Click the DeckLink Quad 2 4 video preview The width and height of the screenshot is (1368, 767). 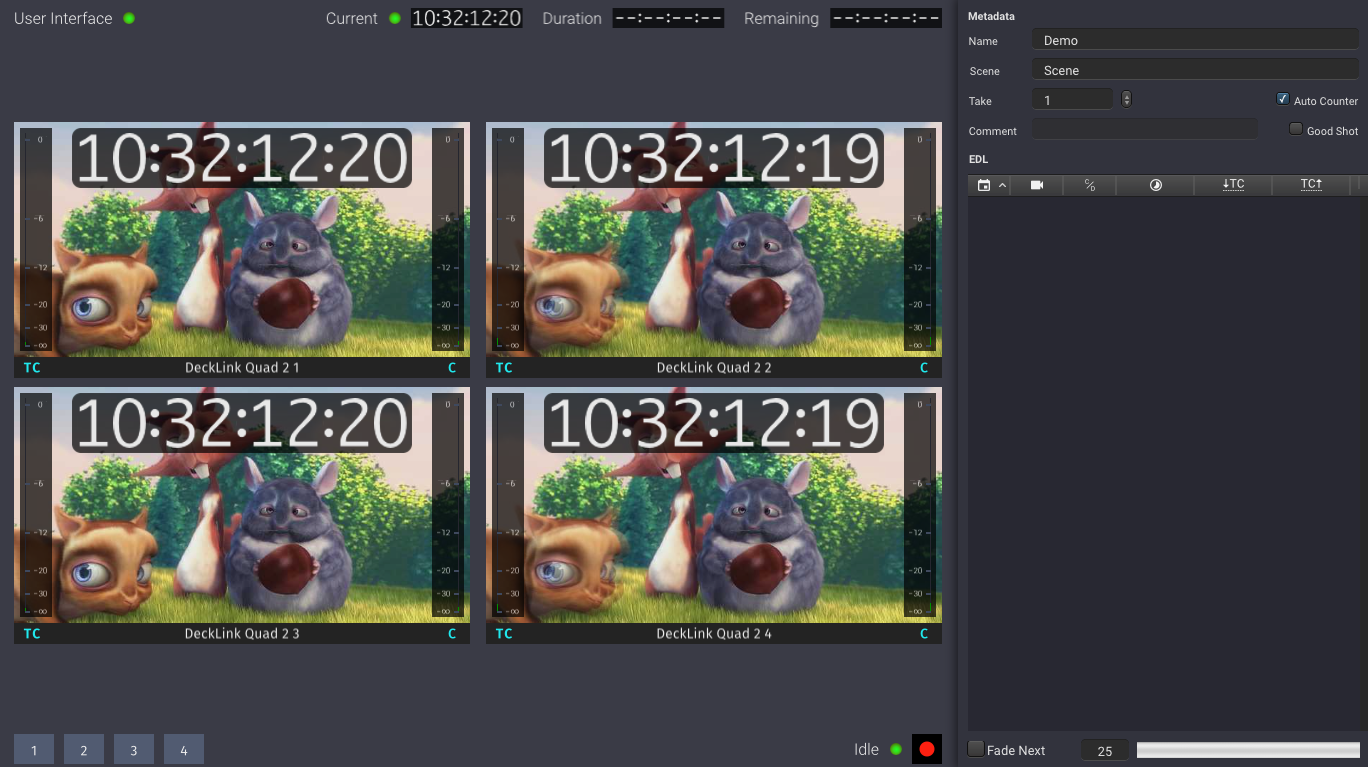click(x=714, y=505)
